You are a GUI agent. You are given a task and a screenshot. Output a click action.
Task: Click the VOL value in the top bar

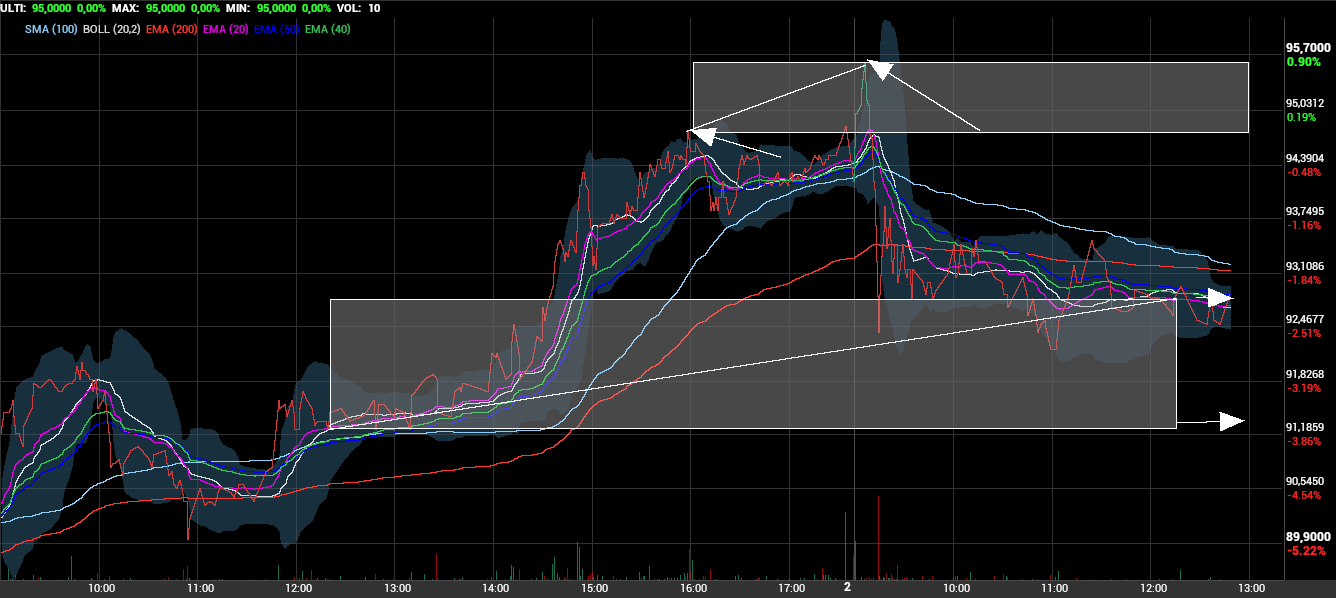[x=374, y=8]
